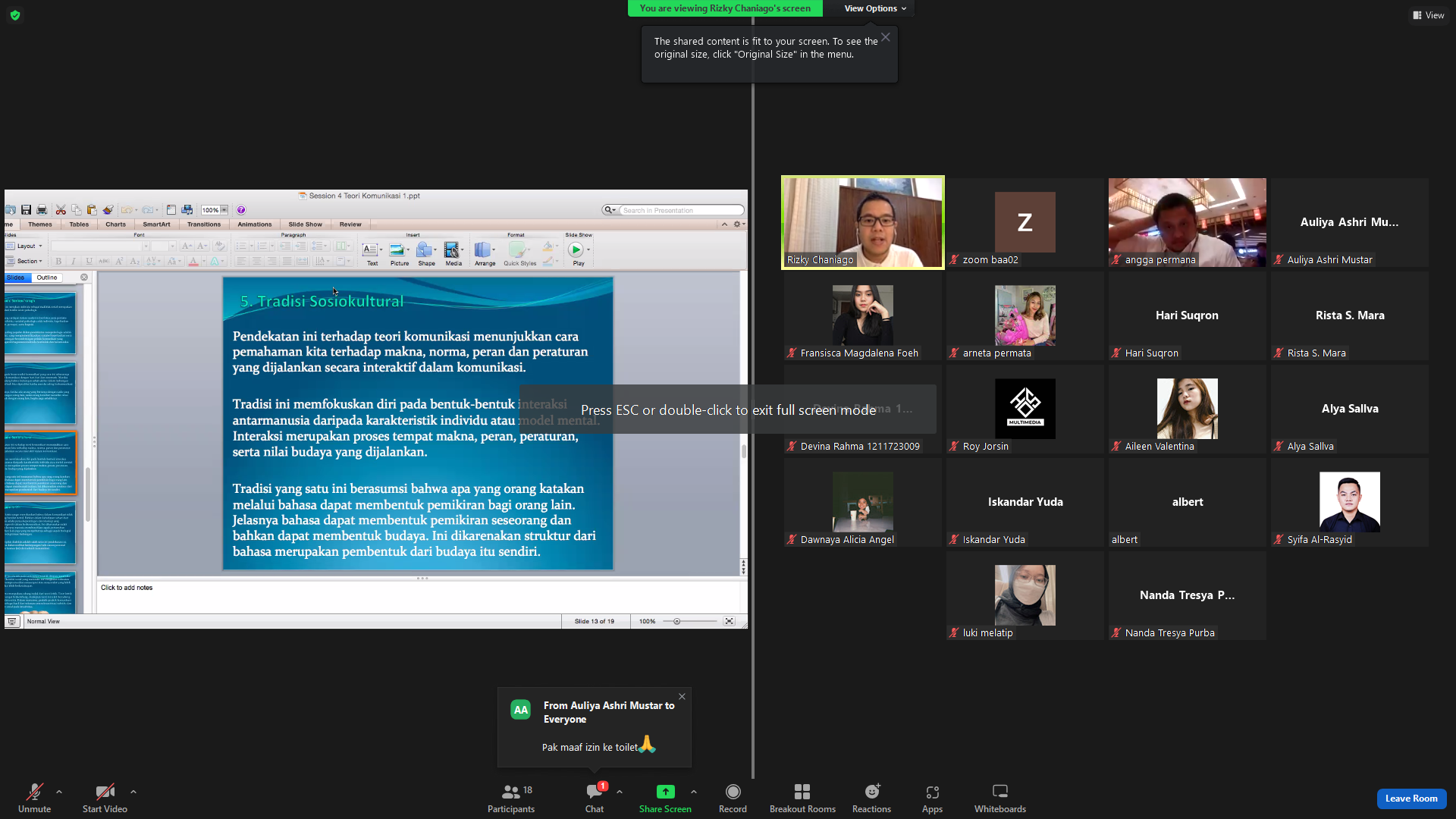Screen dimensions: 1456x819
Task: Click the Media insert icon
Action: pyautogui.click(x=453, y=254)
